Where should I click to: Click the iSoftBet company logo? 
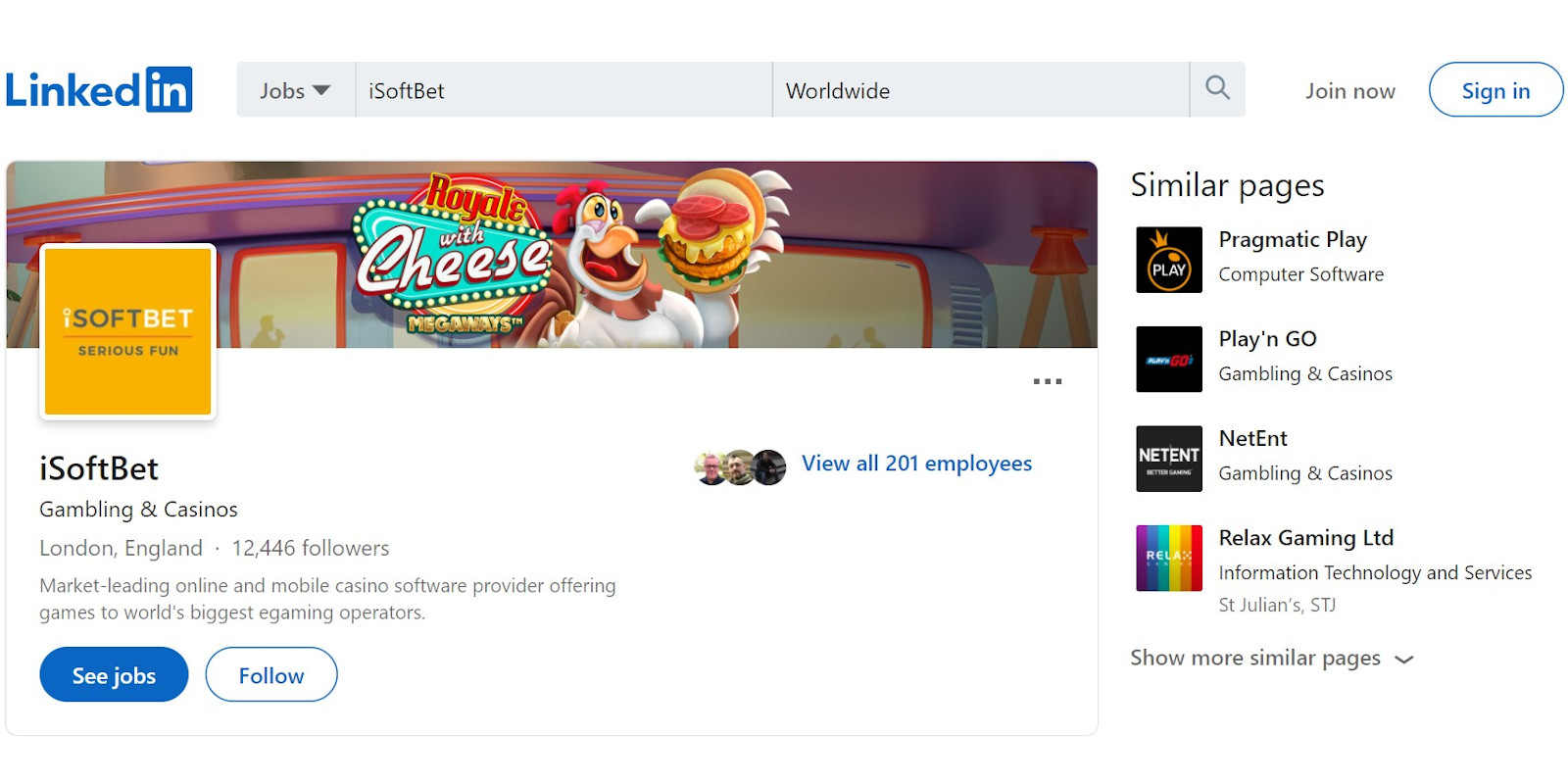[x=128, y=331]
